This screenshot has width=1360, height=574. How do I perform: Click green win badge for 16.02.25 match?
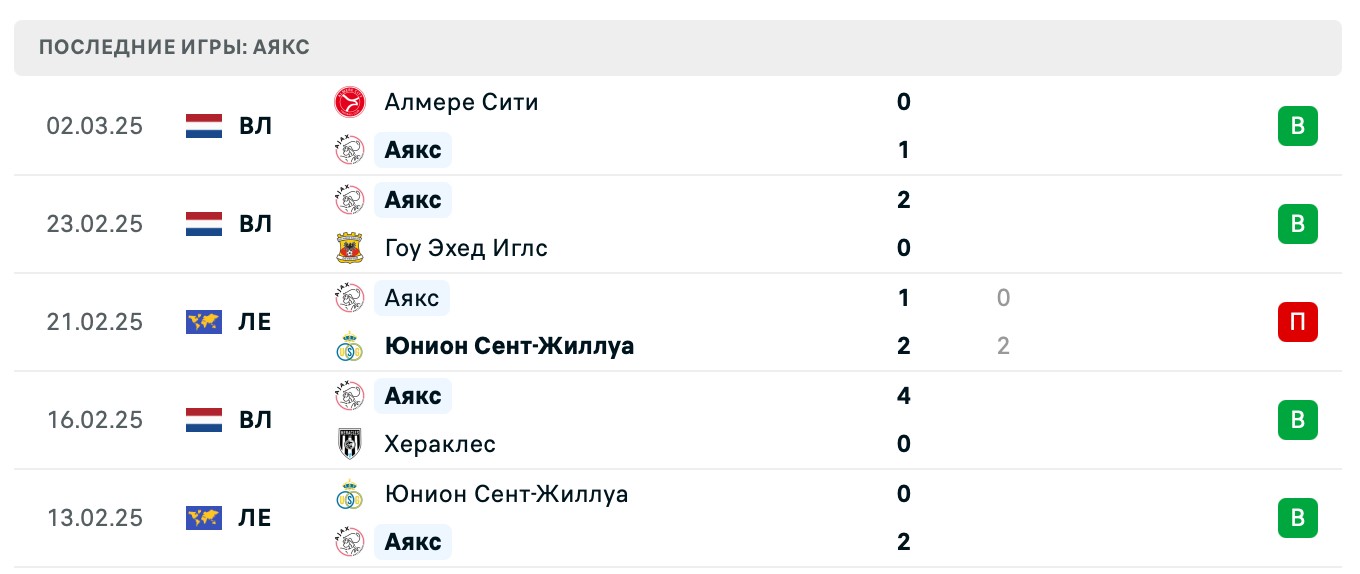pyautogui.click(x=1297, y=420)
